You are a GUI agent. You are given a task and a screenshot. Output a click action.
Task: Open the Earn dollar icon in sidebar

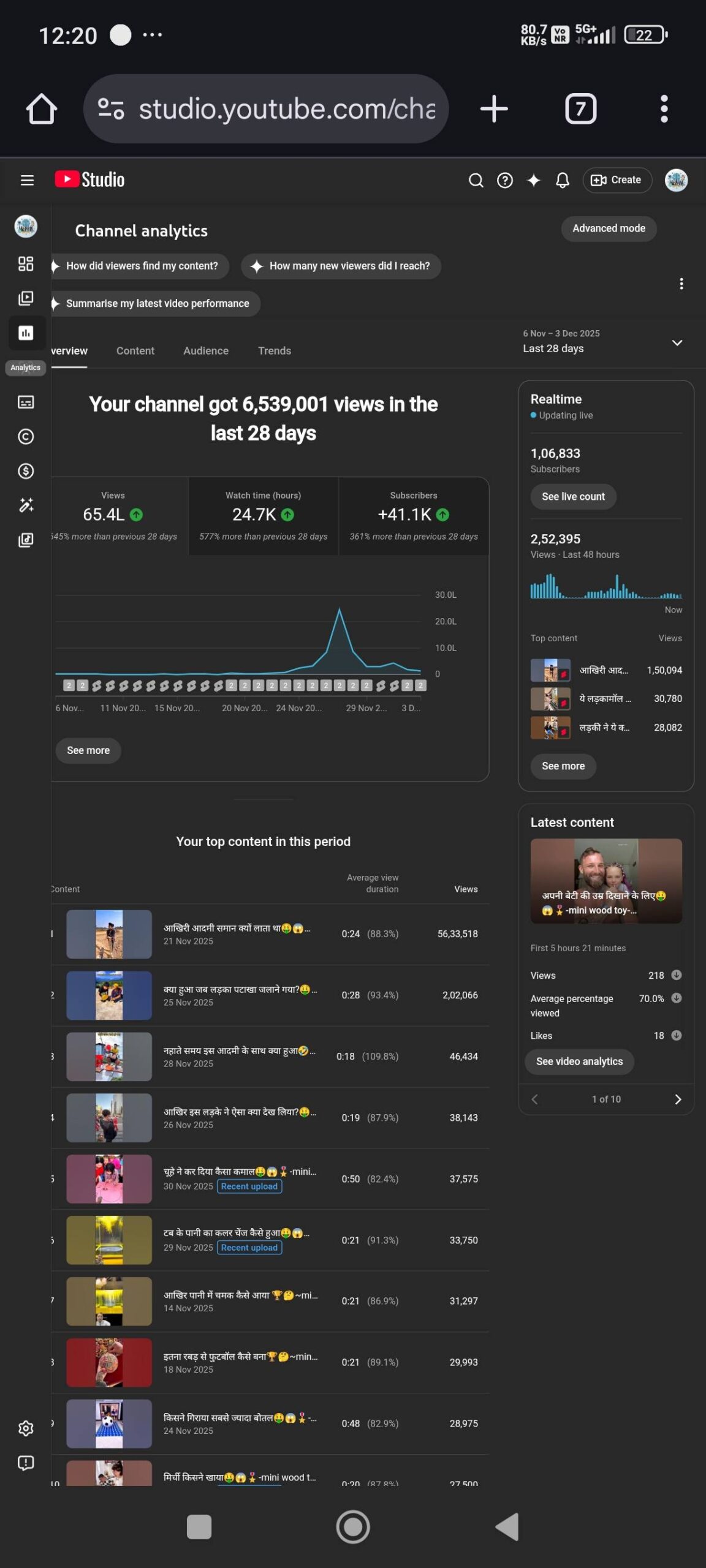26,471
